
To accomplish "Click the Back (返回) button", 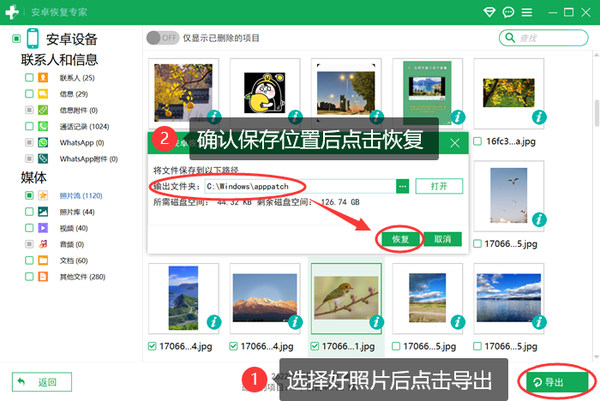I will [42, 382].
